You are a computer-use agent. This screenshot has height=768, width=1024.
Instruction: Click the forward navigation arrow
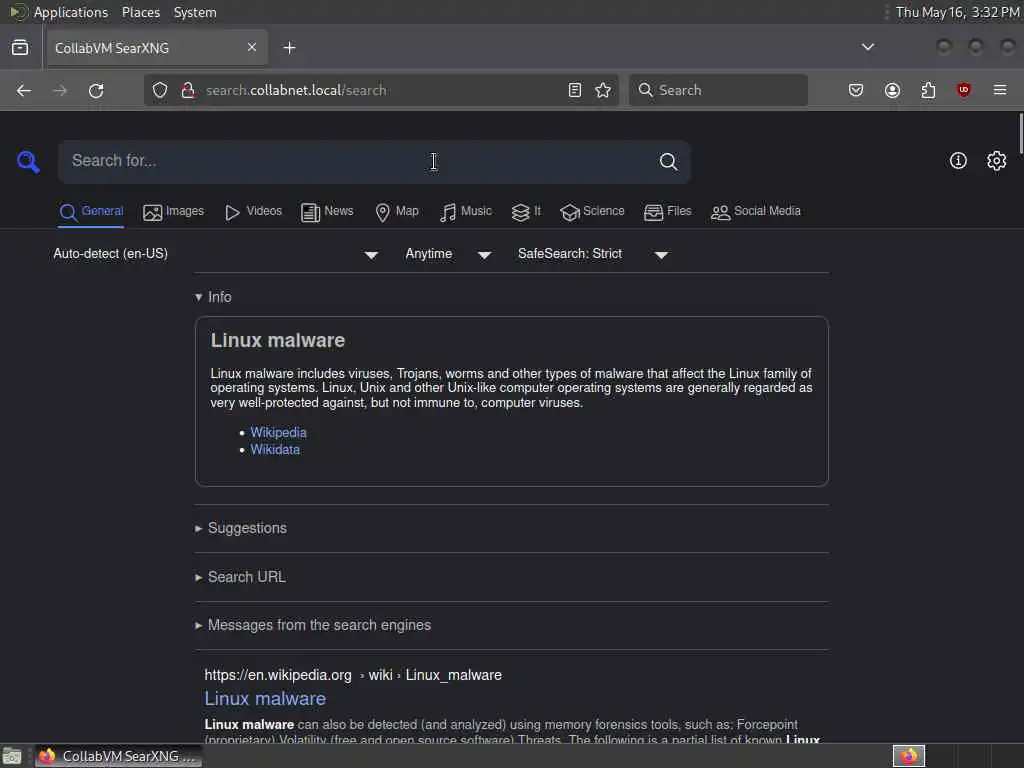pos(60,90)
